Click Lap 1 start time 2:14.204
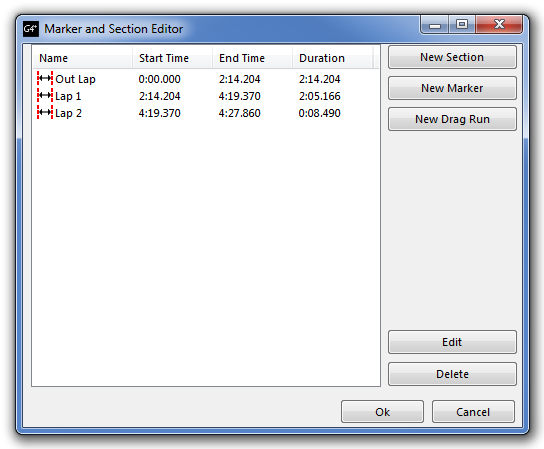Viewport: 544px width, 449px height. click(x=160, y=96)
